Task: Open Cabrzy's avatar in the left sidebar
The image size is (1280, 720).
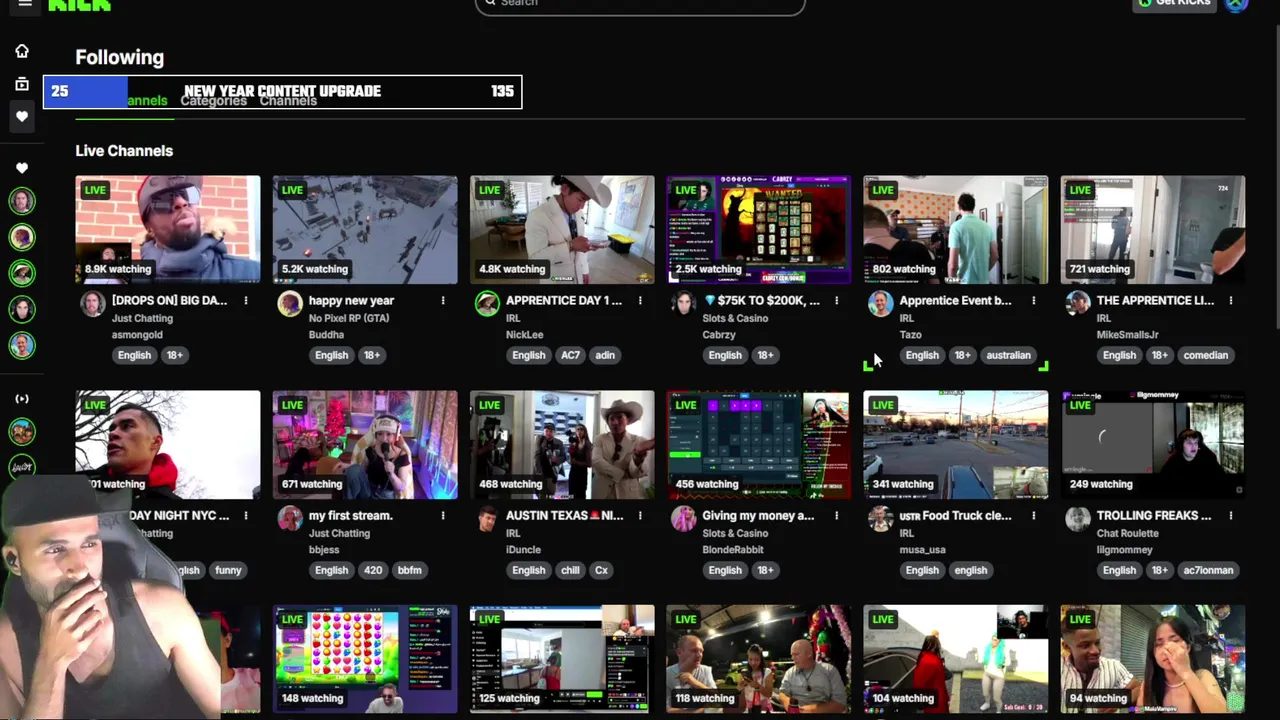Action: tap(22, 309)
